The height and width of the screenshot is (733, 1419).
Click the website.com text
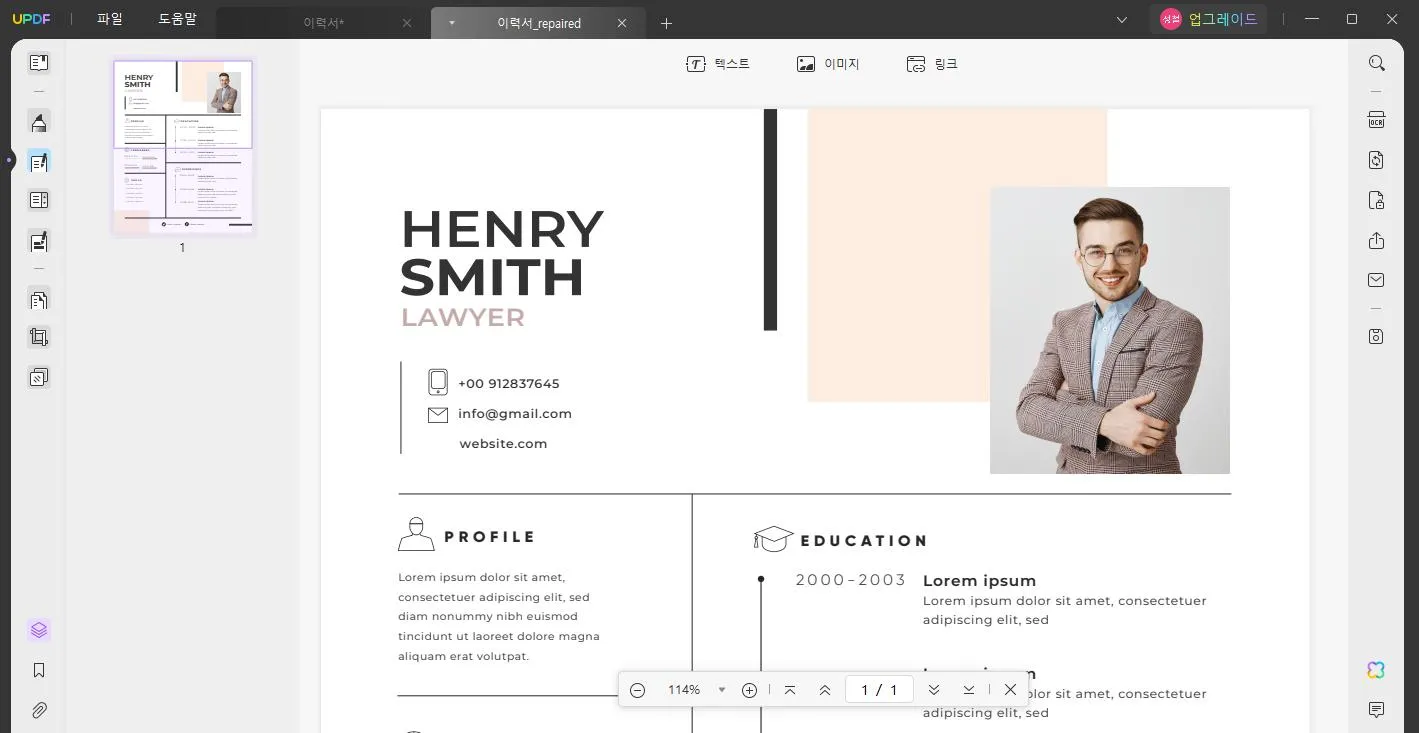[x=503, y=444]
